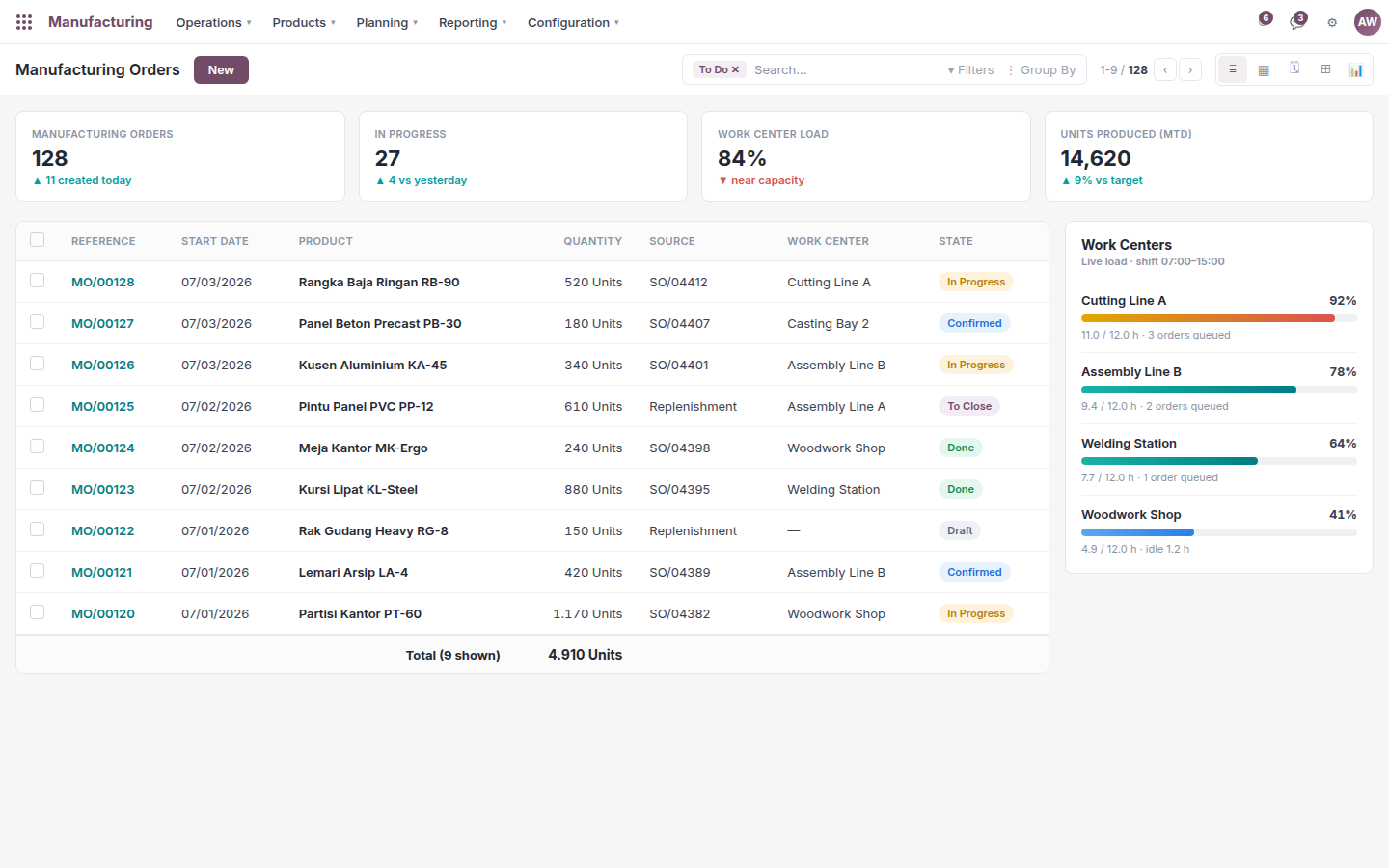Sort by the Start Date column header

(x=215, y=241)
